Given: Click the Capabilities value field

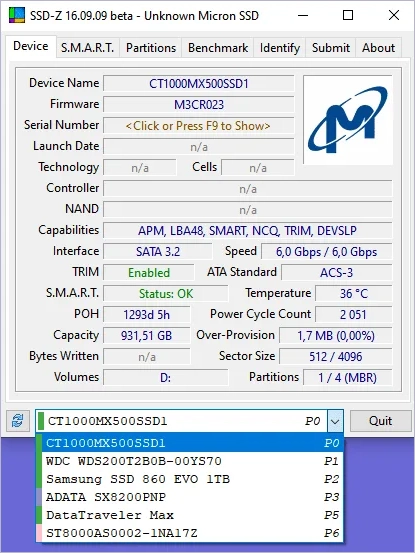Looking at the screenshot, I should tap(248, 231).
